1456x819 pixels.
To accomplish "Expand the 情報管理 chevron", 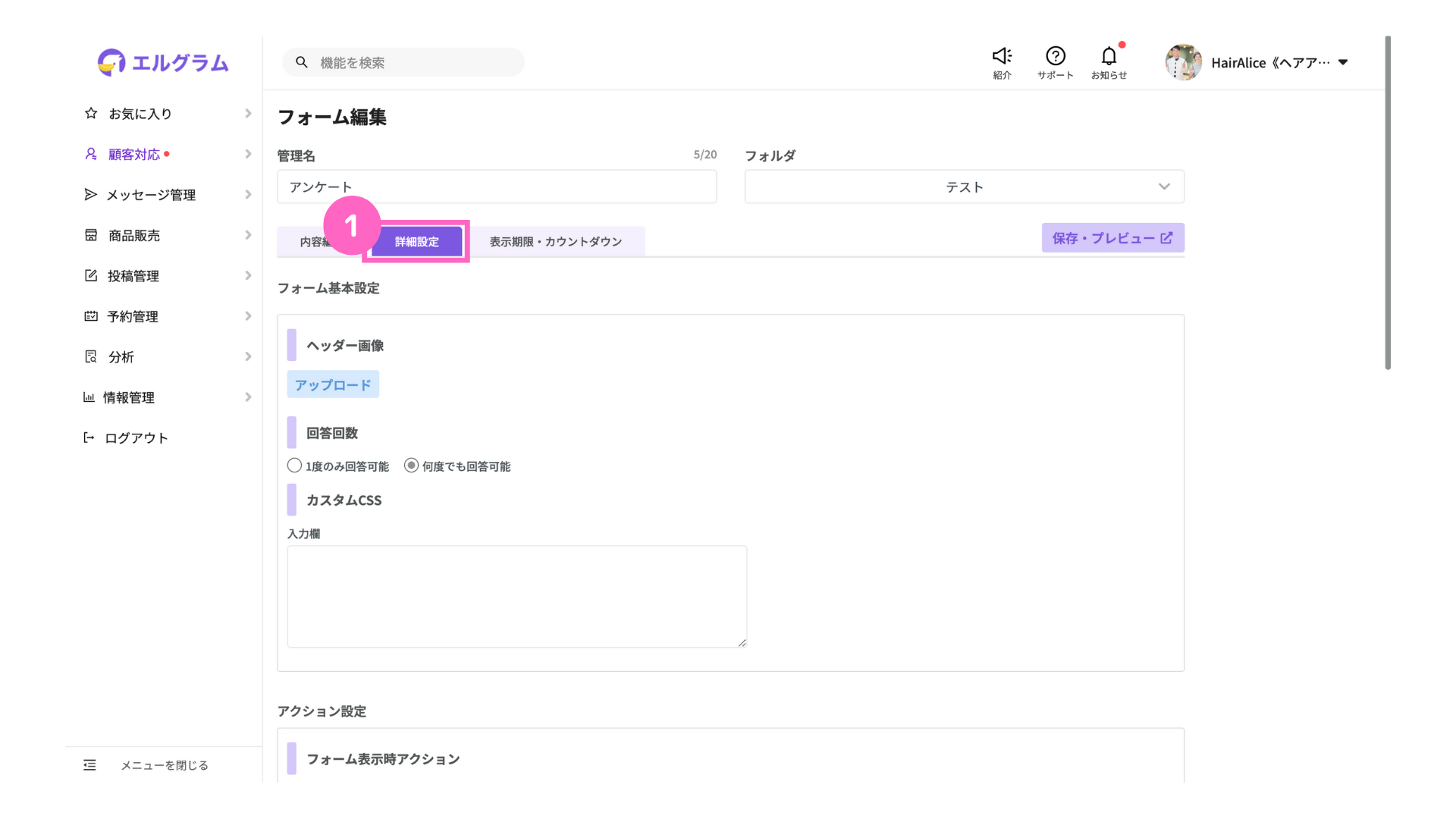I will (248, 397).
